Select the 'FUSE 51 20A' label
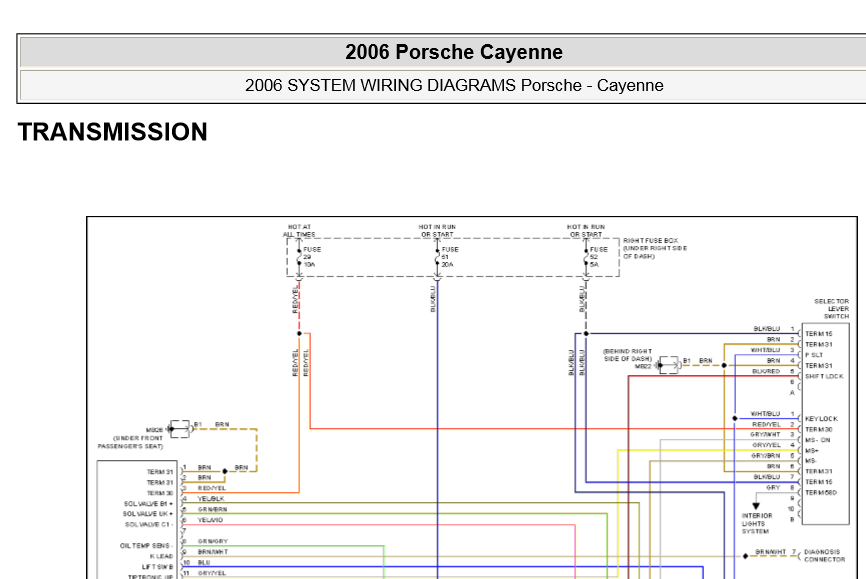 (450, 257)
